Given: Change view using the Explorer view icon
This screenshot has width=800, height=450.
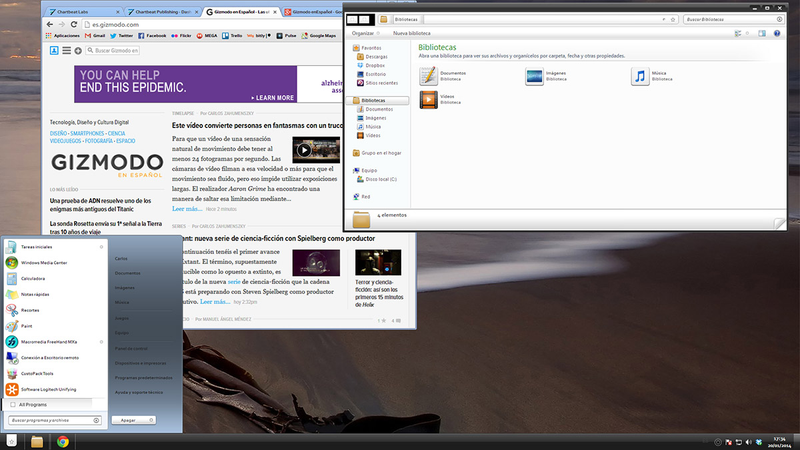Looking at the screenshot, I should [738, 33].
